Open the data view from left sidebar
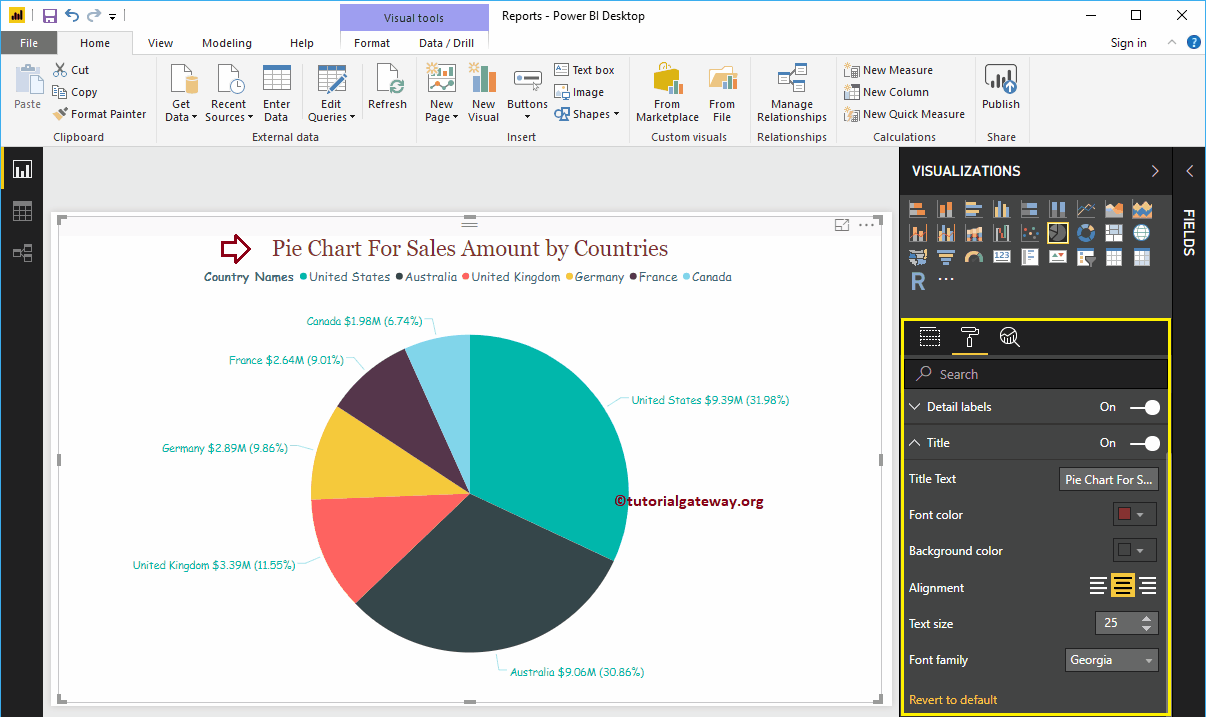Screen dimensions: 1206x717 (23, 211)
